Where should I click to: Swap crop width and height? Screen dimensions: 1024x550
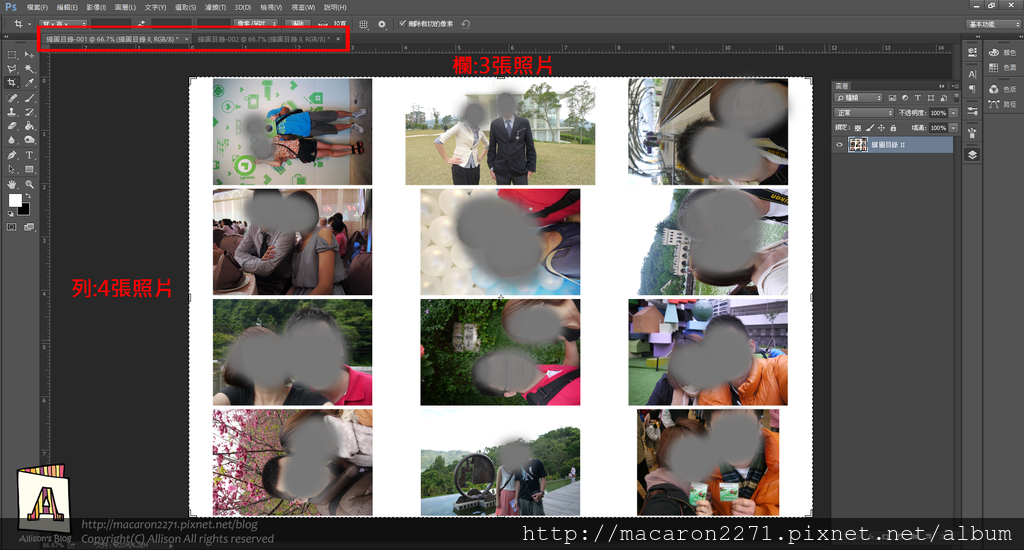[x=142, y=24]
